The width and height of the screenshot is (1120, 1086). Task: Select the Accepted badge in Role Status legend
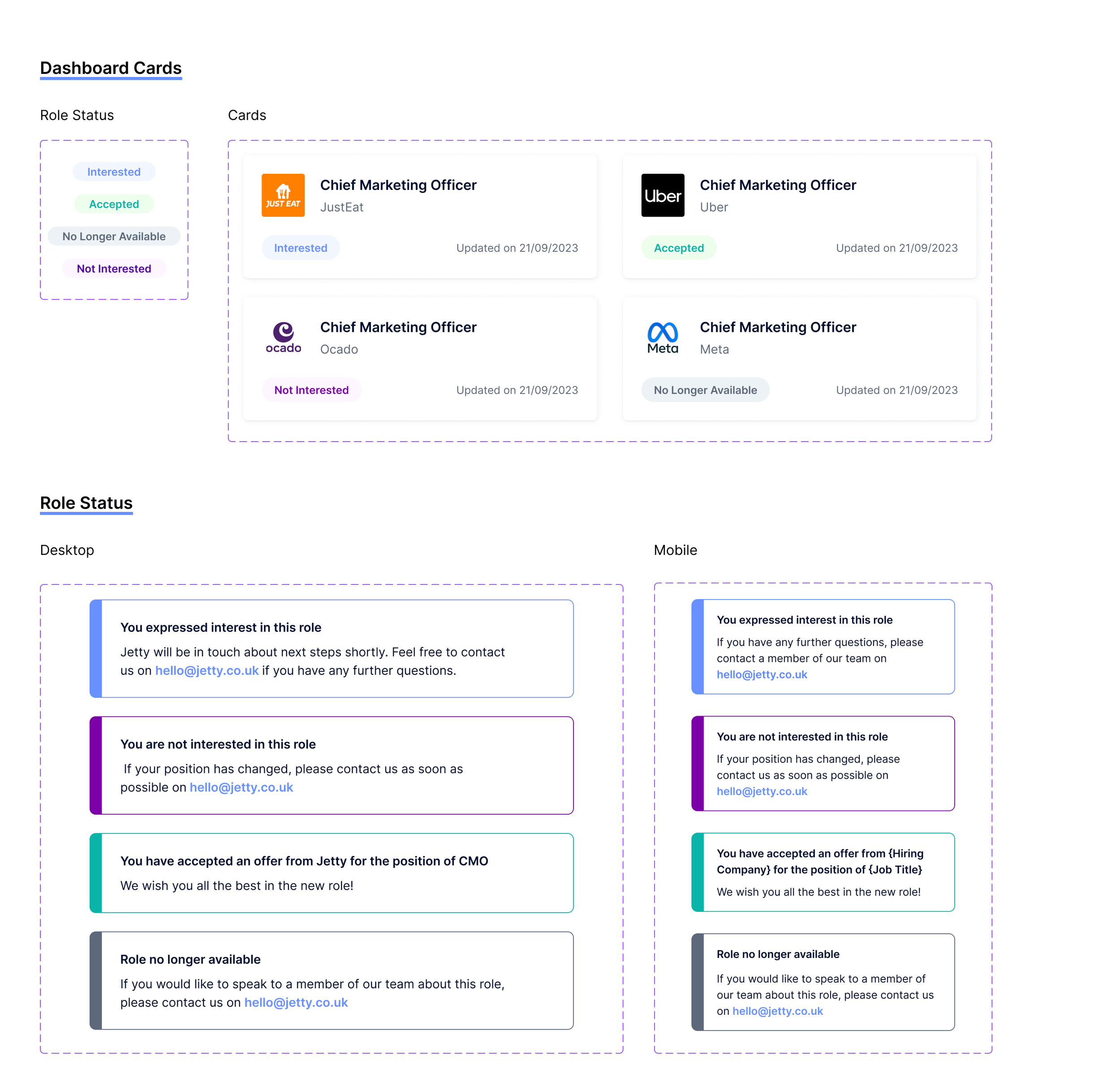[x=114, y=204]
